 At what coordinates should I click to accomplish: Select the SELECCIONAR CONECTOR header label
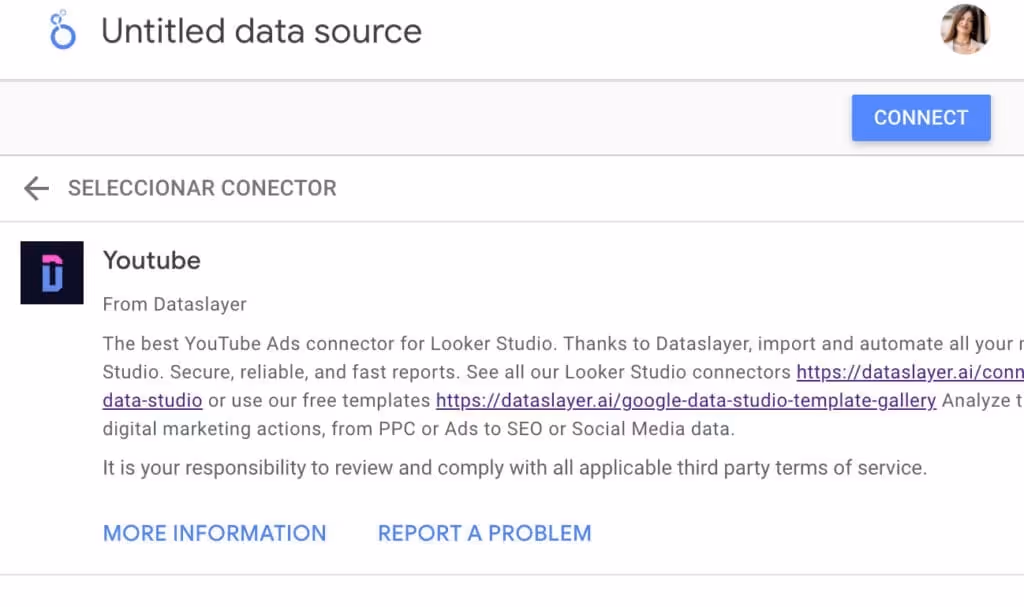point(202,188)
